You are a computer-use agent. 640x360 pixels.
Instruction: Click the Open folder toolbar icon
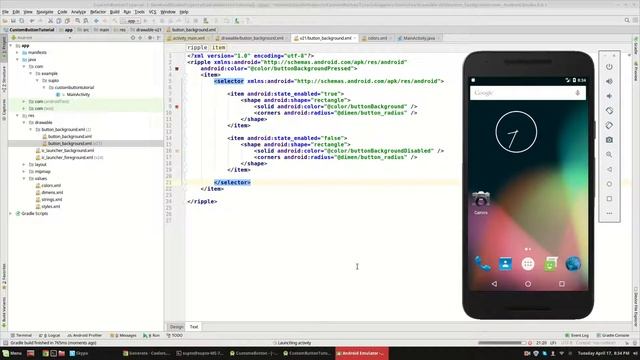[x=5, y=21]
